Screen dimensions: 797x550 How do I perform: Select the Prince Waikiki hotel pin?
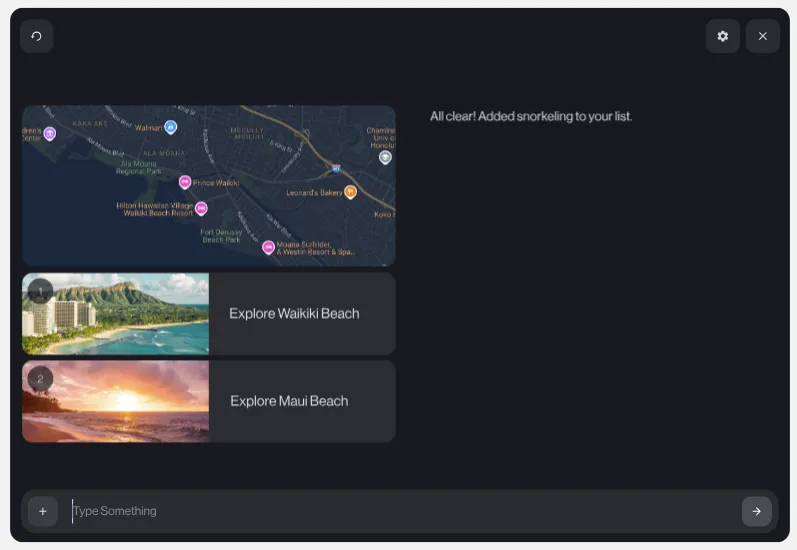185,182
